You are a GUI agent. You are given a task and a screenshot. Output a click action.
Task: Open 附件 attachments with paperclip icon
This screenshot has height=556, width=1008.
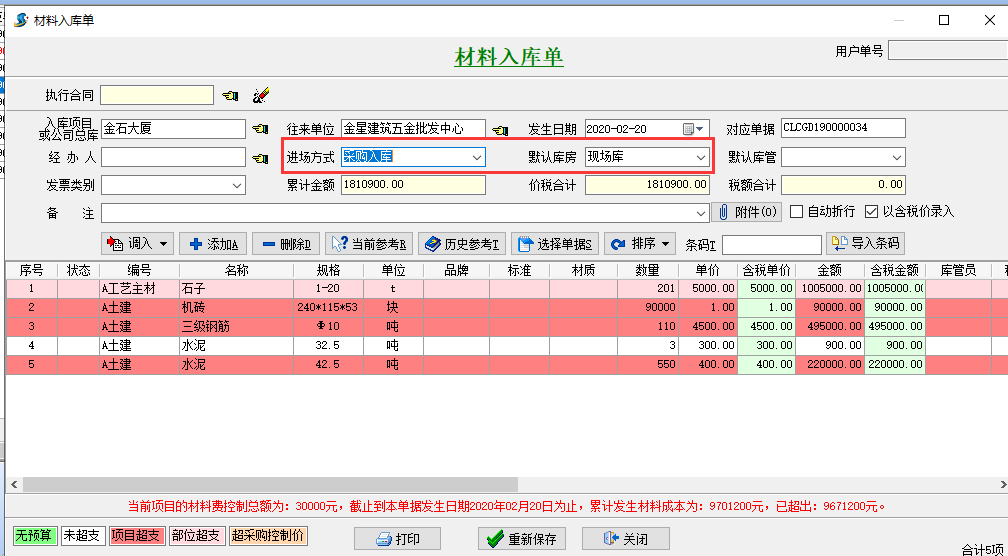746,212
